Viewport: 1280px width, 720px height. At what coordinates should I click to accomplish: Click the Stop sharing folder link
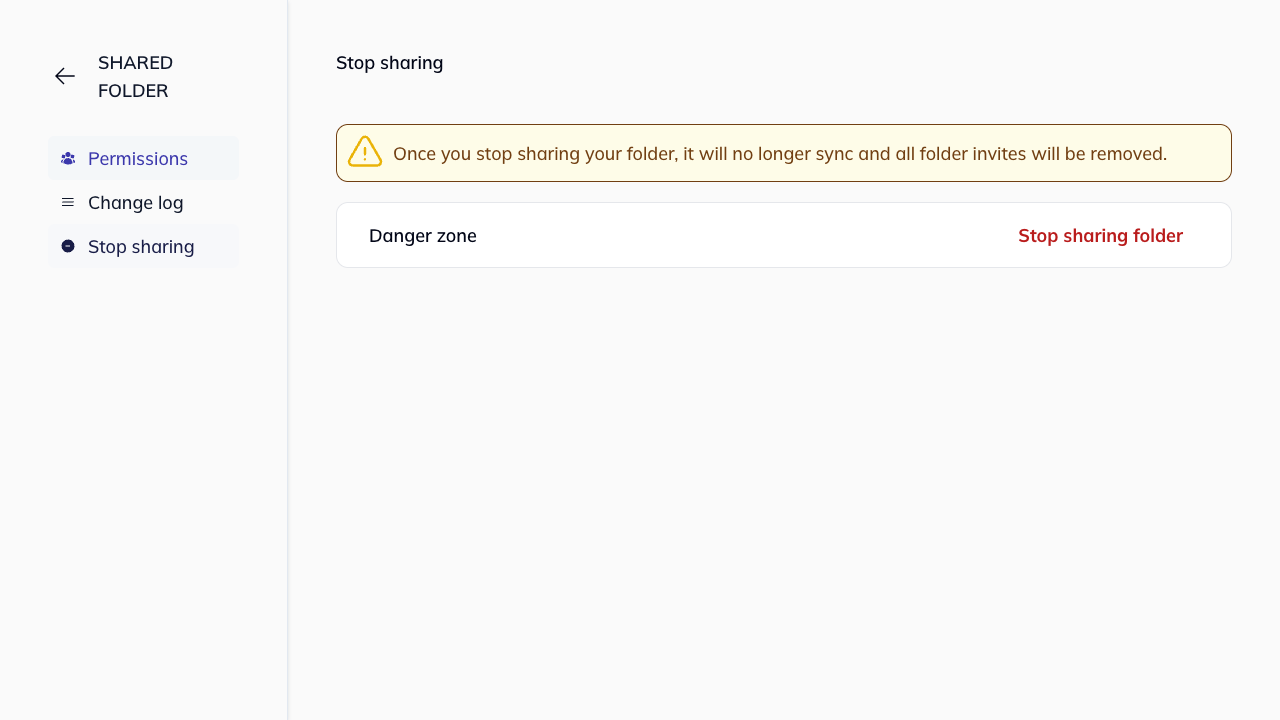(x=1100, y=235)
